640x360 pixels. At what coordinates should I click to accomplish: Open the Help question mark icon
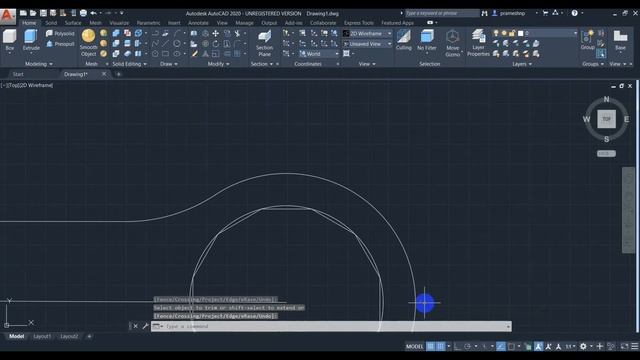coord(574,13)
